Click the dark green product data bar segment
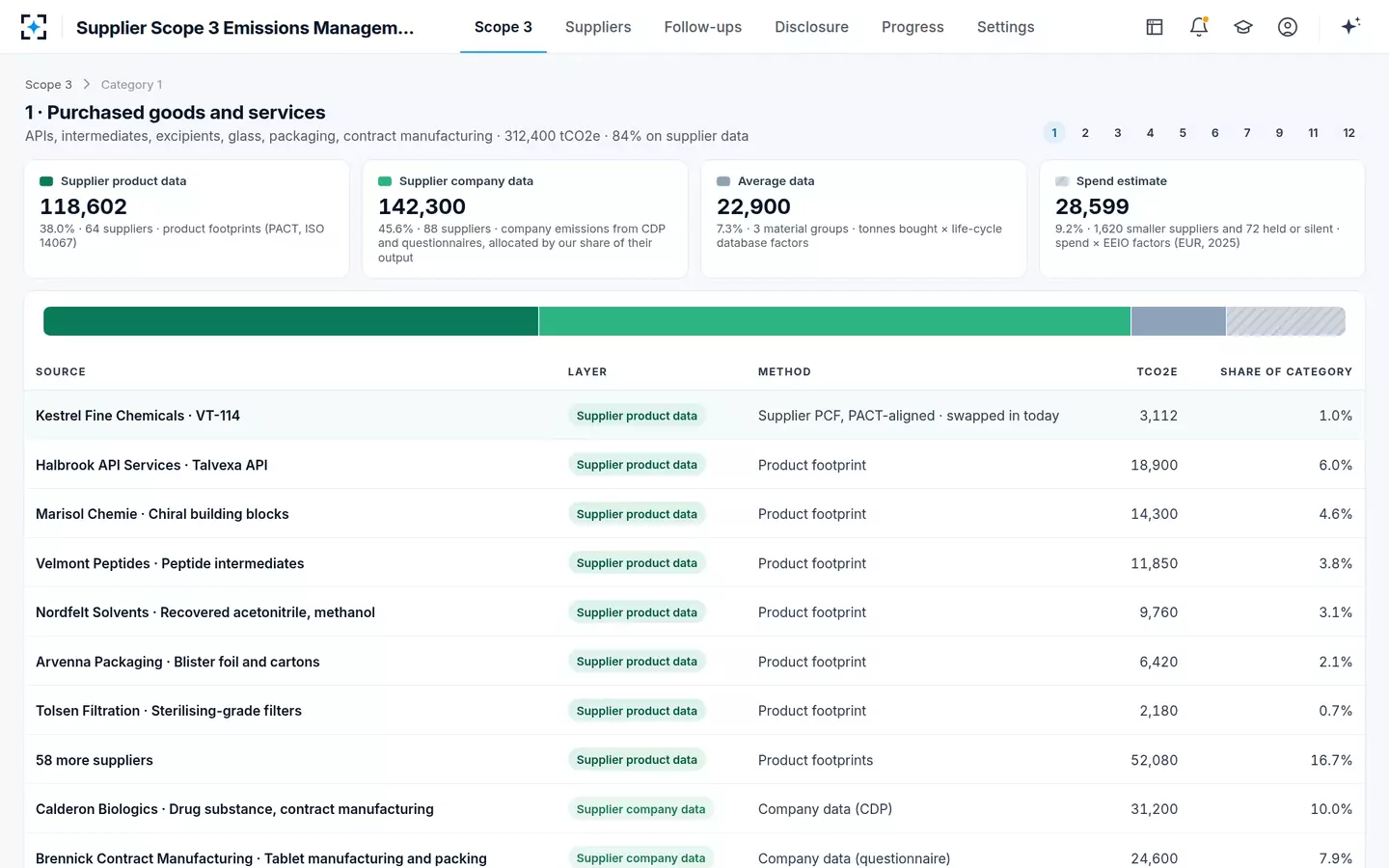 pos(290,321)
